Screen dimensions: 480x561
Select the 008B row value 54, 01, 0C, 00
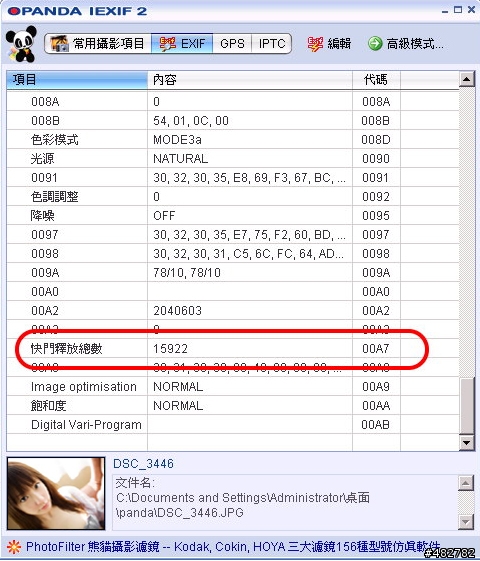coord(191,121)
